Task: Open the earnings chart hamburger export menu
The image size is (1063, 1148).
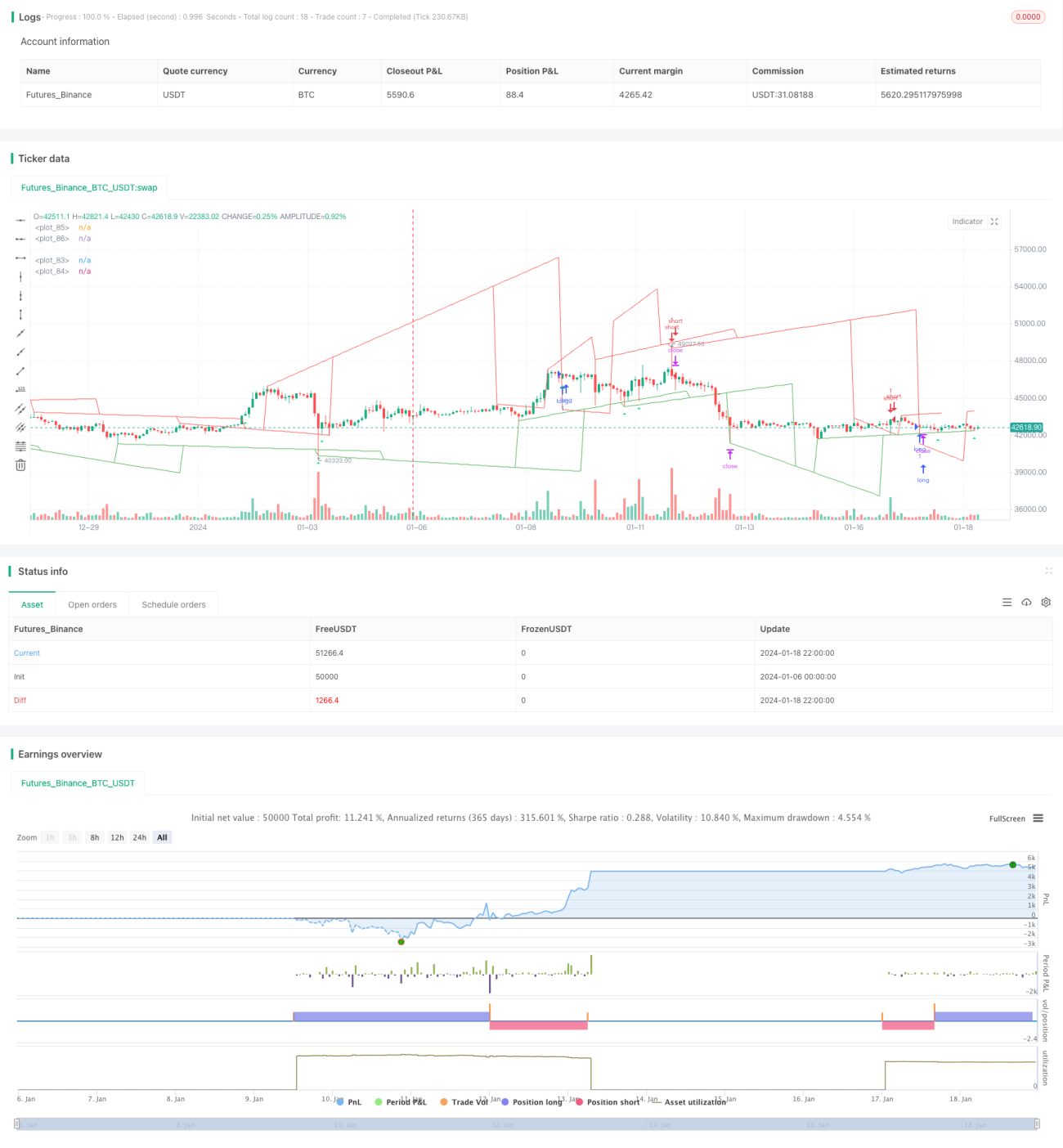Action: click(1038, 818)
